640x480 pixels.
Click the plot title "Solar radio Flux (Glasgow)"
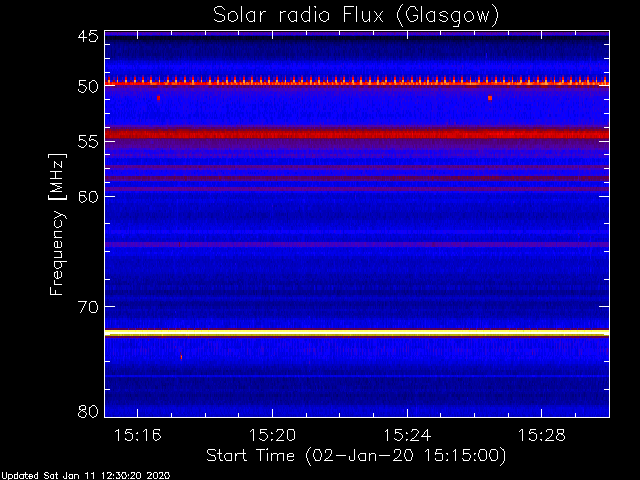click(x=356, y=16)
